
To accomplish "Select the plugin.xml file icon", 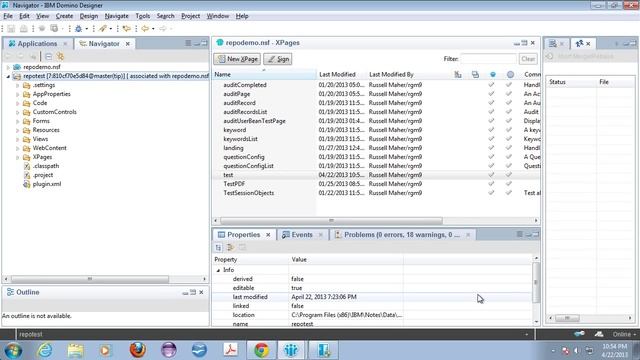I will 27,184.
